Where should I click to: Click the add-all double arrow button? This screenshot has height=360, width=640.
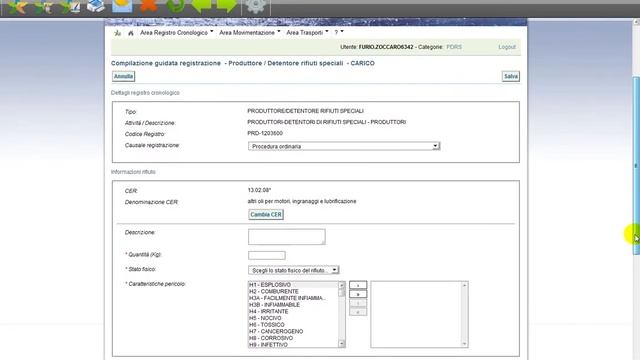click(358, 294)
